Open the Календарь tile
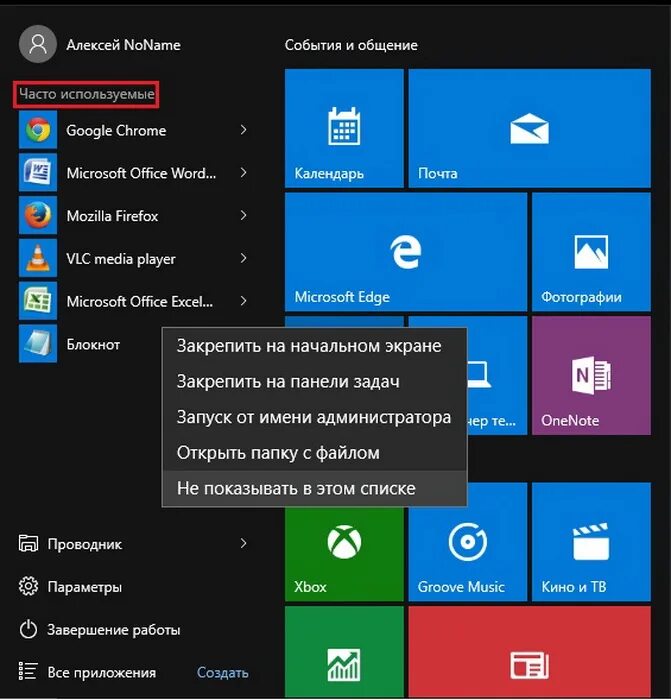 coord(344,128)
